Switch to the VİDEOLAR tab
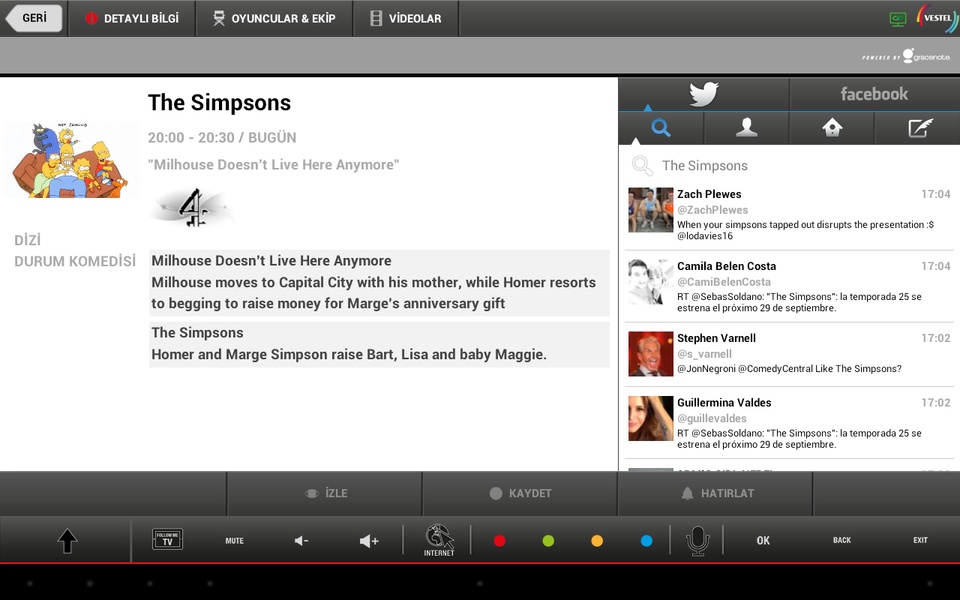 point(406,18)
